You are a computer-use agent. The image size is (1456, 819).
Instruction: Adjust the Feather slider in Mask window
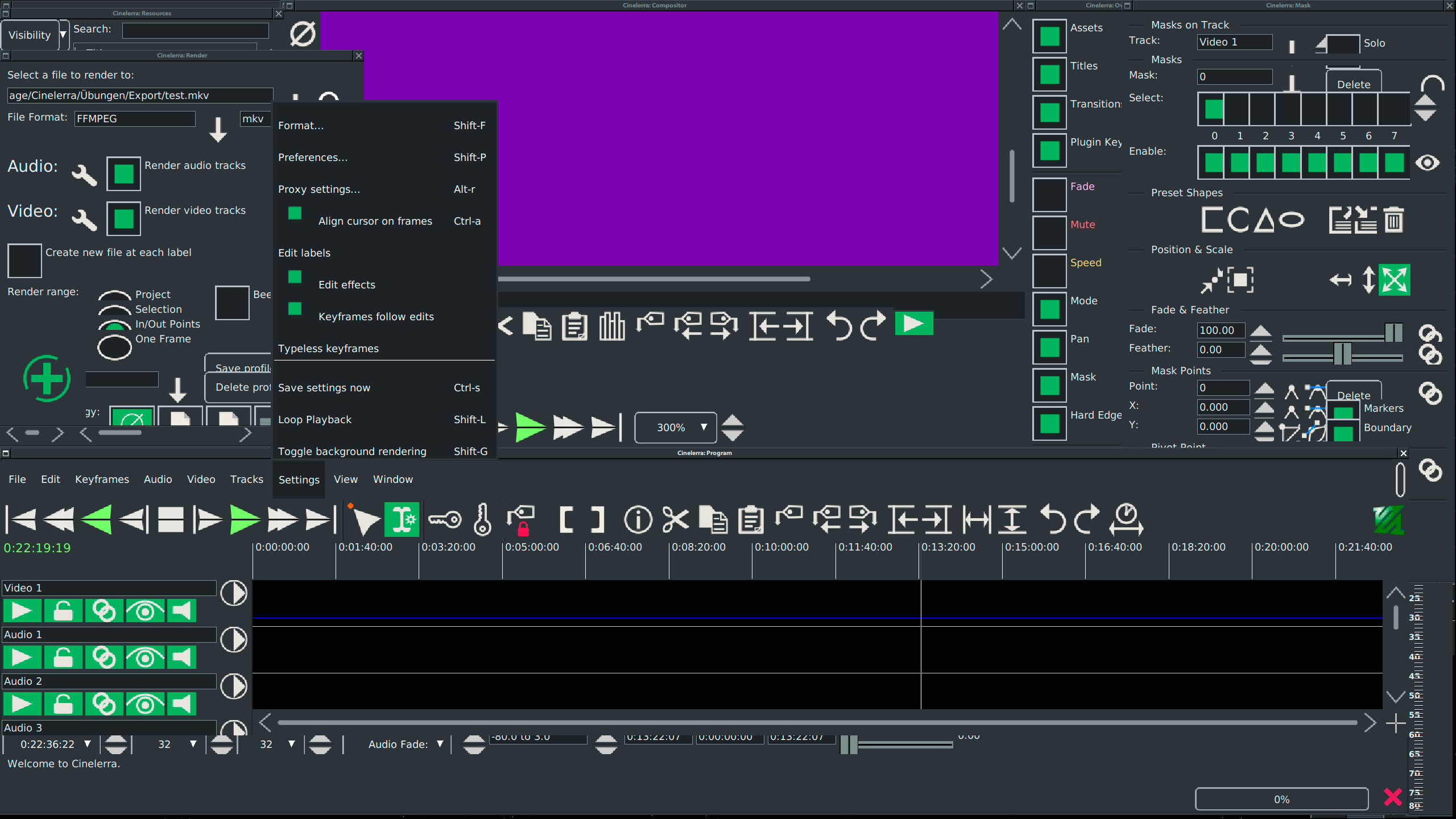pyautogui.click(x=1342, y=354)
